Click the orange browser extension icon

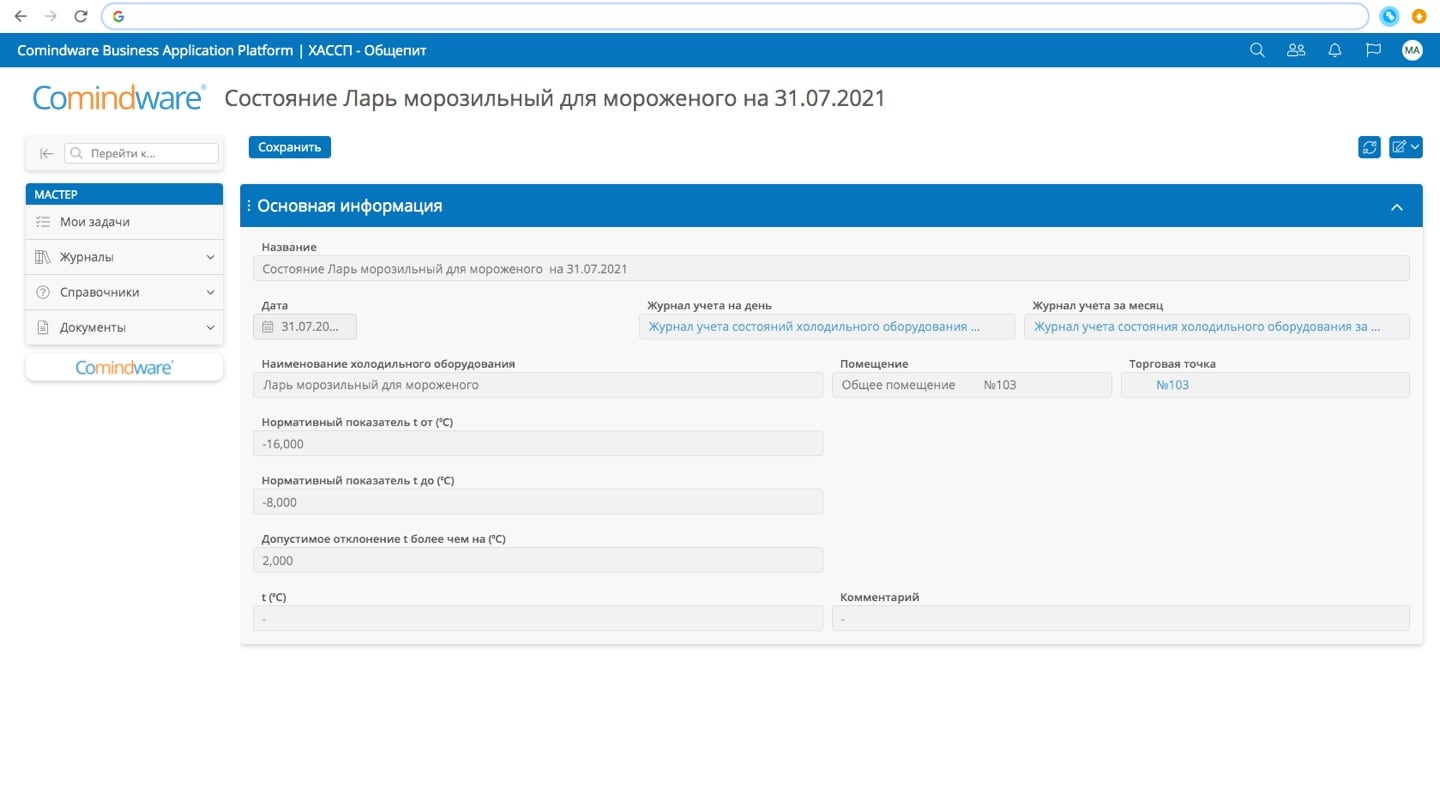pos(1418,16)
